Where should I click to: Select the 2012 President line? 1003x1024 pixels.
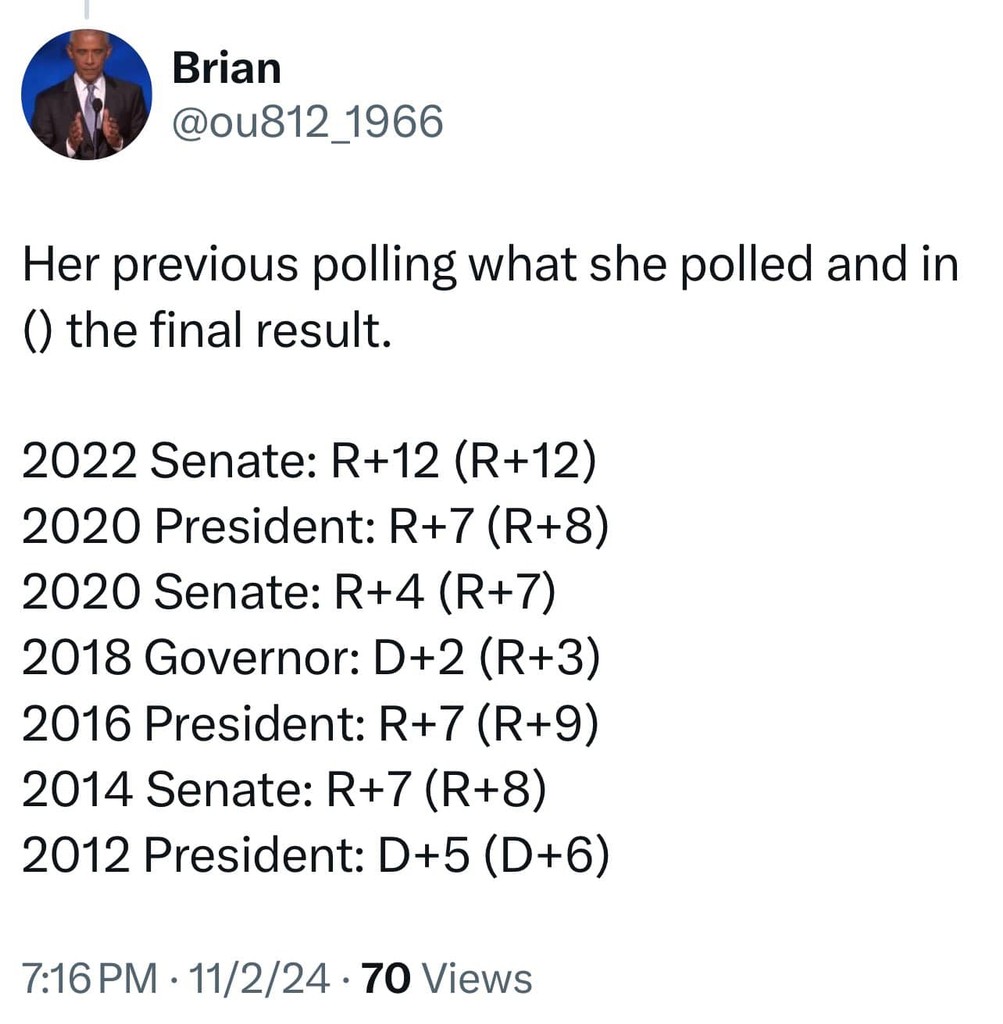pos(315,855)
